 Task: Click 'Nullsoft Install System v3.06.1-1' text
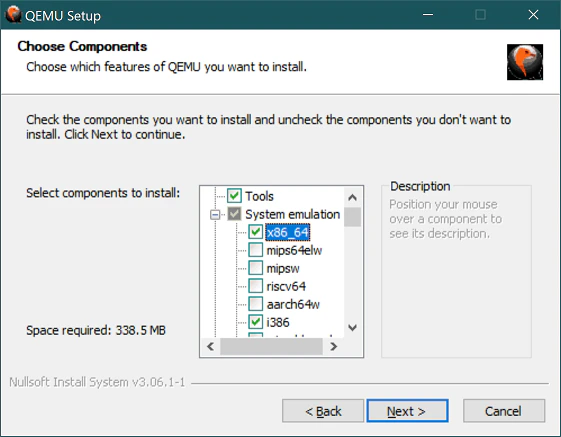coord(97,382)
